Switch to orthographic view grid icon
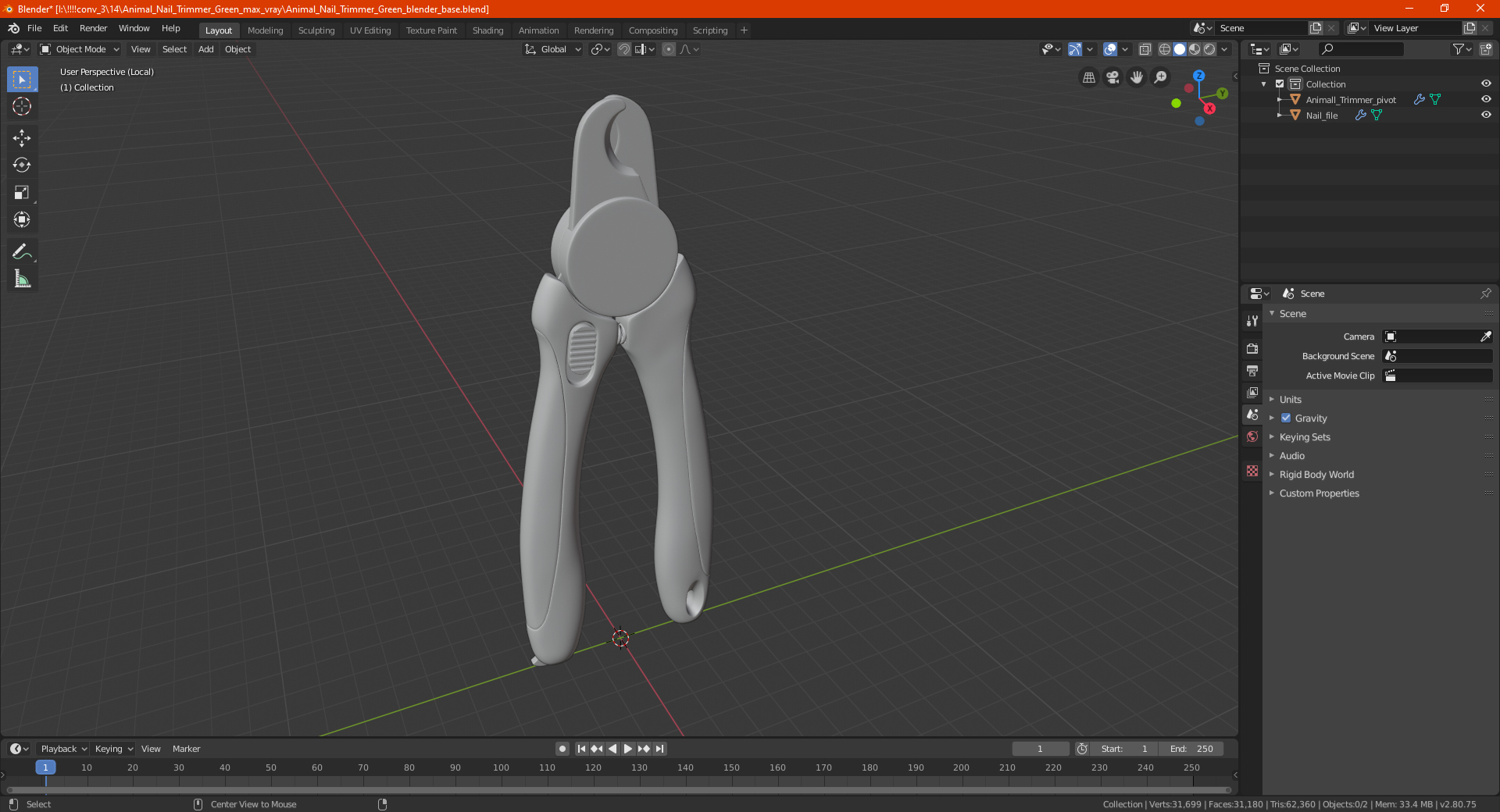Image resolution: width=1500 pixels, height=812 pixels. pos(1088,77)
